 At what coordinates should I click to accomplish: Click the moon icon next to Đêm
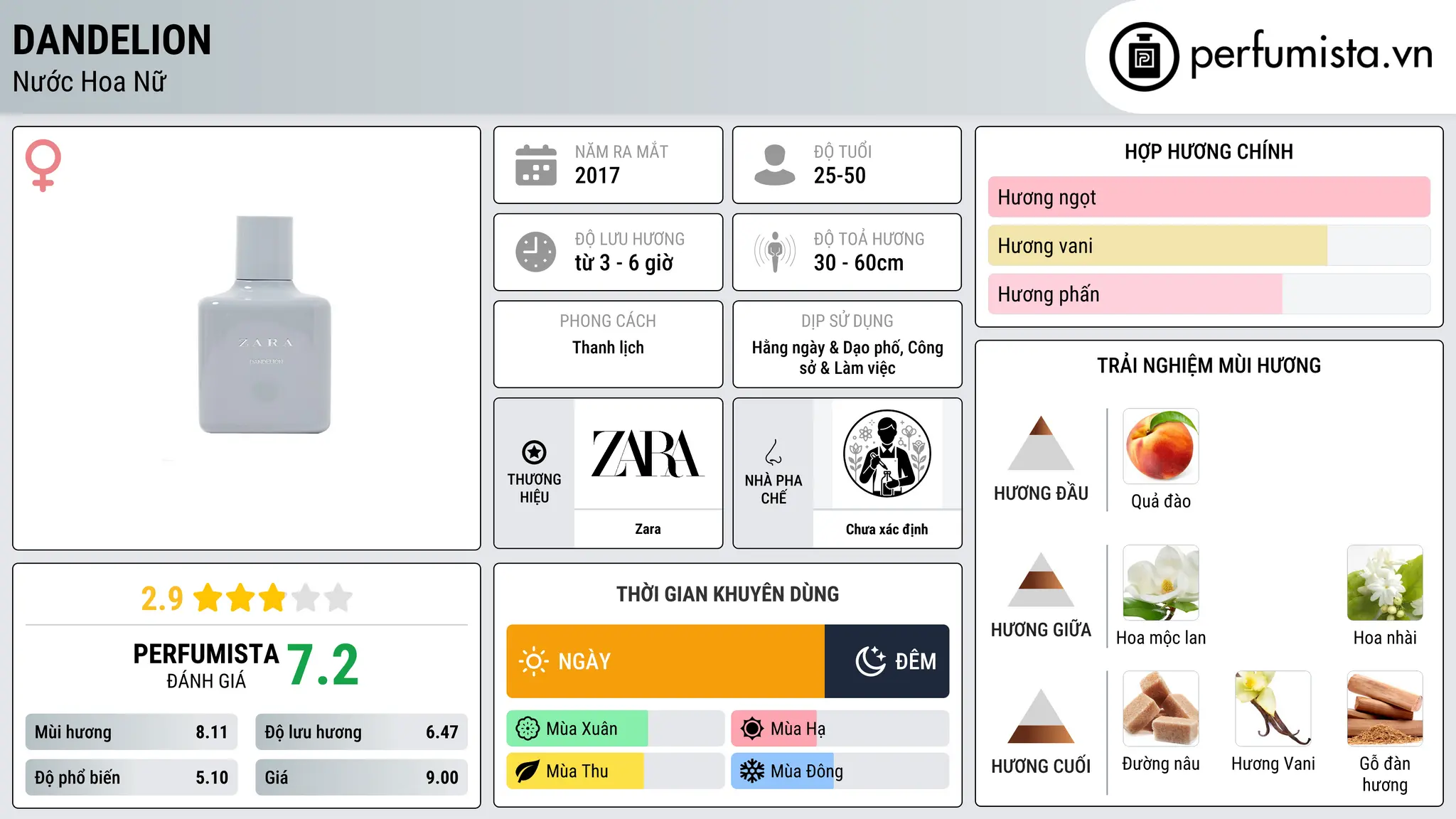pos(871,661)
